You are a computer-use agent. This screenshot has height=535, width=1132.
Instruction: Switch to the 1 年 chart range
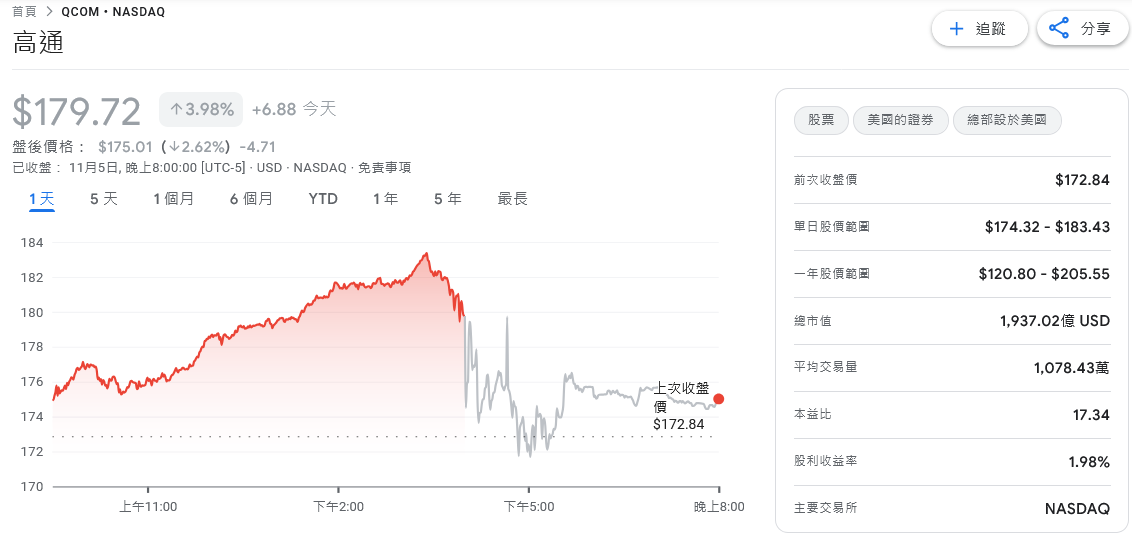(x=385, y=199)
